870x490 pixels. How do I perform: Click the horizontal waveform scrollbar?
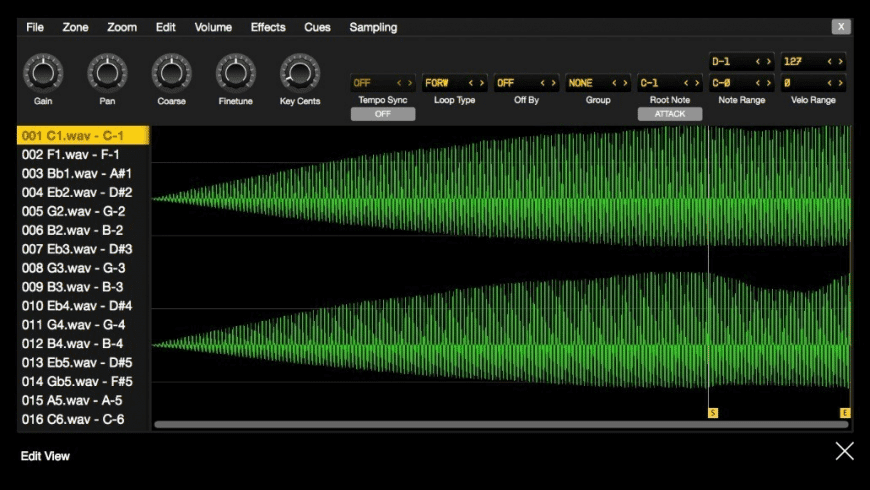(x=500, y=425)
